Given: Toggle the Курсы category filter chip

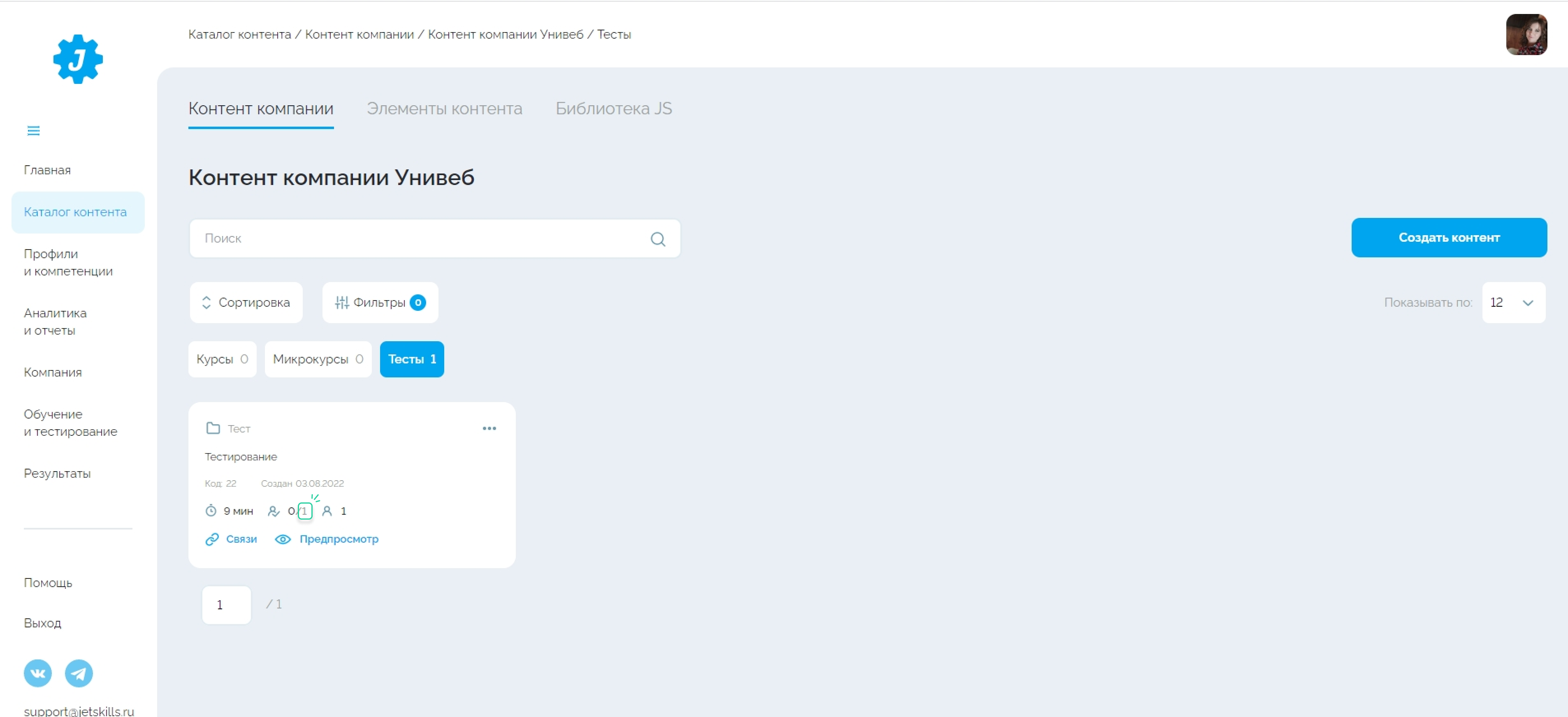Looking at the screenshot, I should click(222, 359).
